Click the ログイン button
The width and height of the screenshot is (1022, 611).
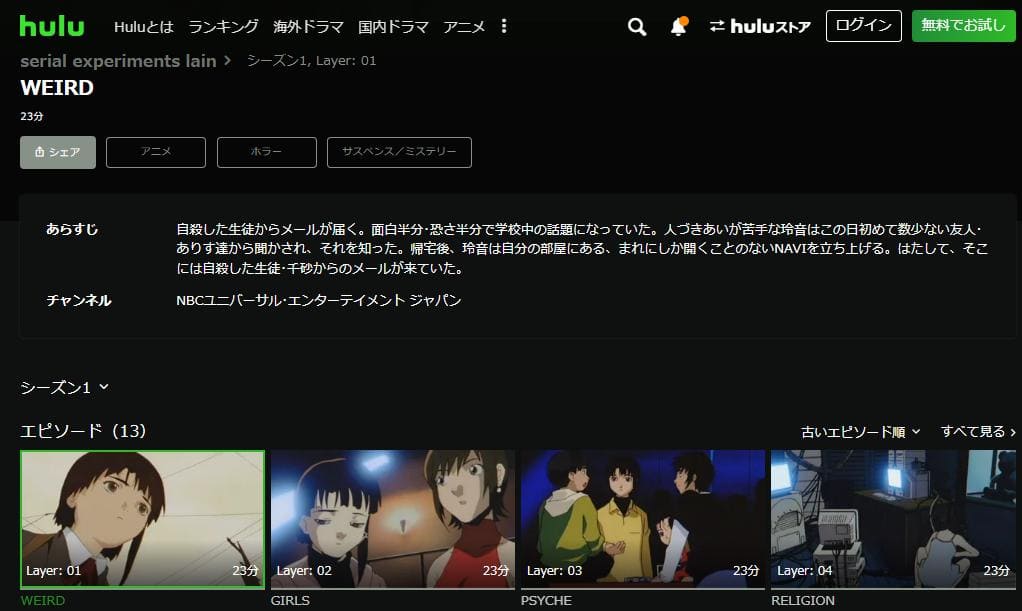[864, 26]
